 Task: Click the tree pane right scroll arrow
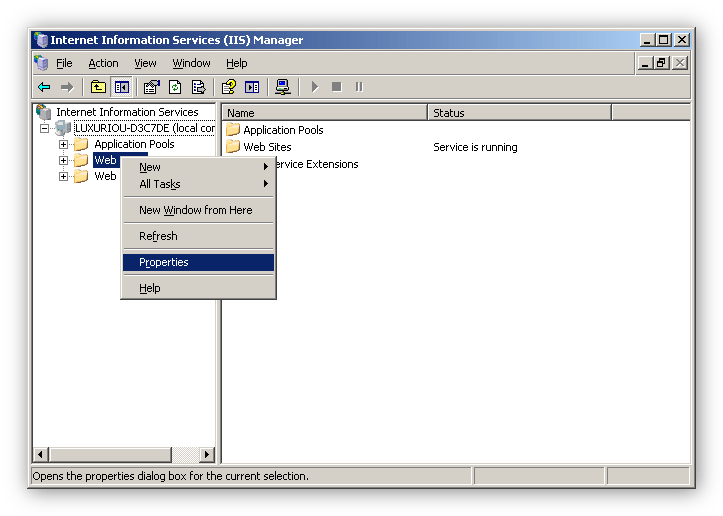[x=207, y=455]
